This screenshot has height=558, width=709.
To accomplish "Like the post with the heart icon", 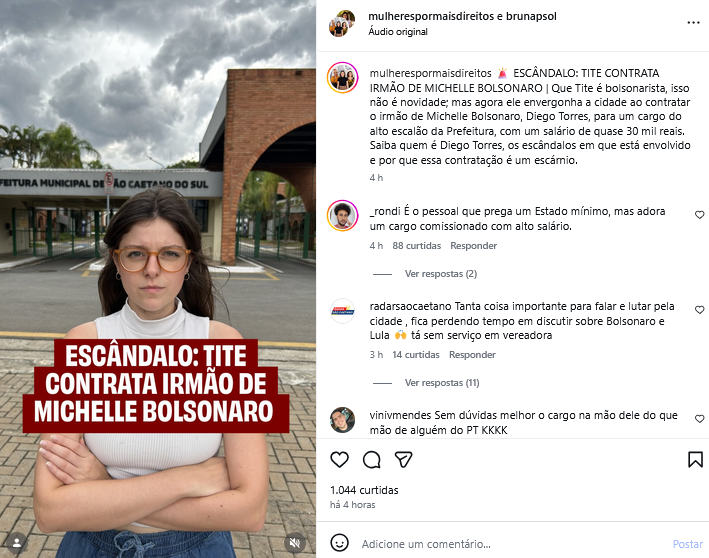I will (340, 459).
